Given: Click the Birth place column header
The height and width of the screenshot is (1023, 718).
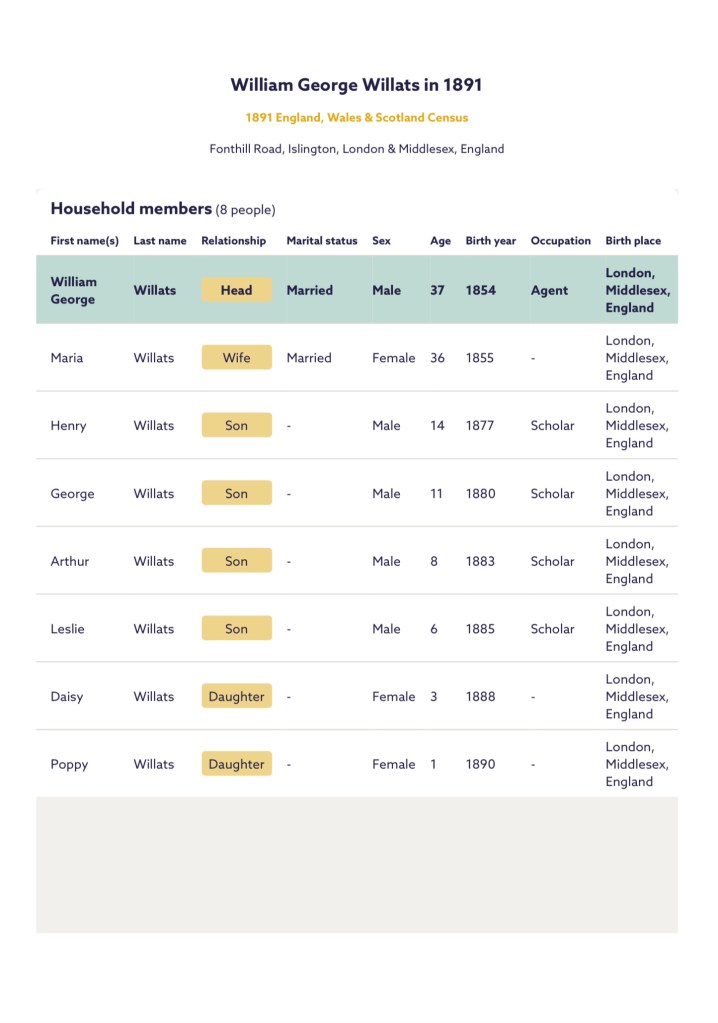Looking at the screenshot, I should 633,241.
